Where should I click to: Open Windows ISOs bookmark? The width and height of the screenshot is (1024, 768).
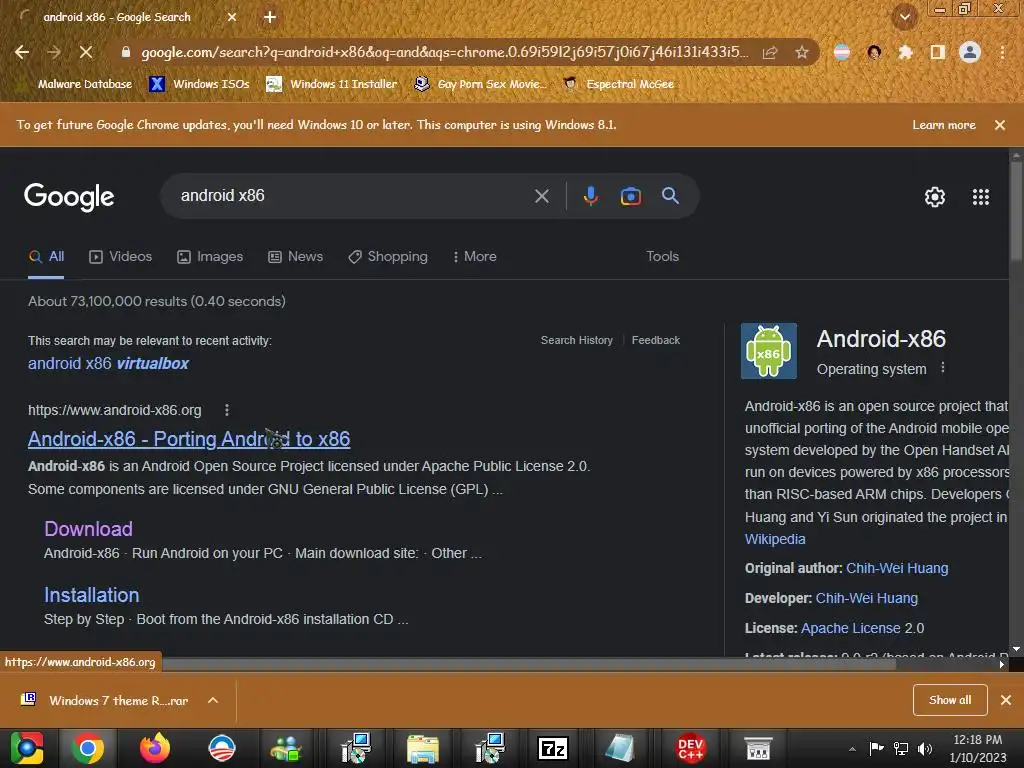[199, 84]
